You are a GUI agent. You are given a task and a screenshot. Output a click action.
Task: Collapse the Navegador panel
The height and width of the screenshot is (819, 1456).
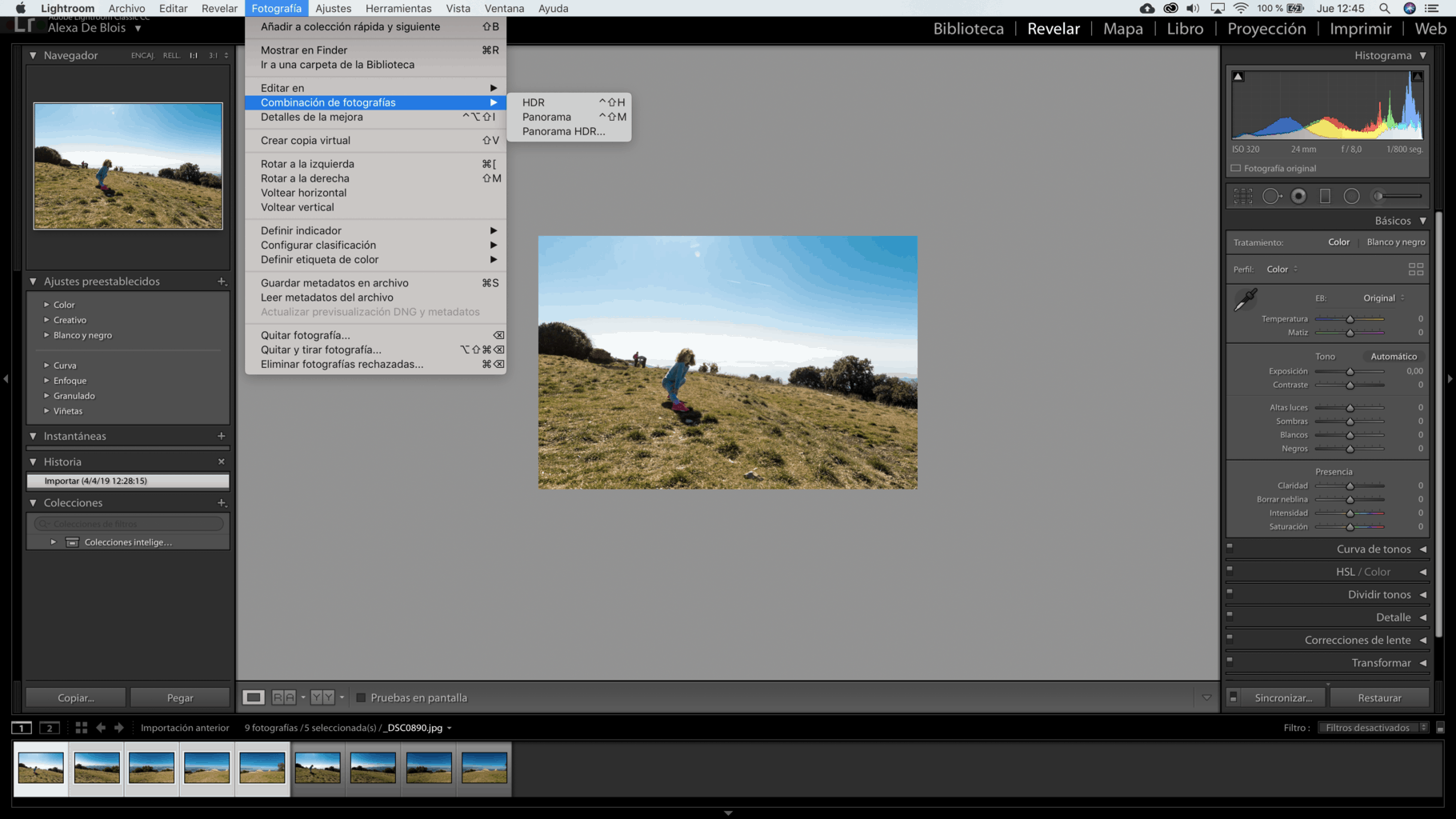click(x=33, y=55)
